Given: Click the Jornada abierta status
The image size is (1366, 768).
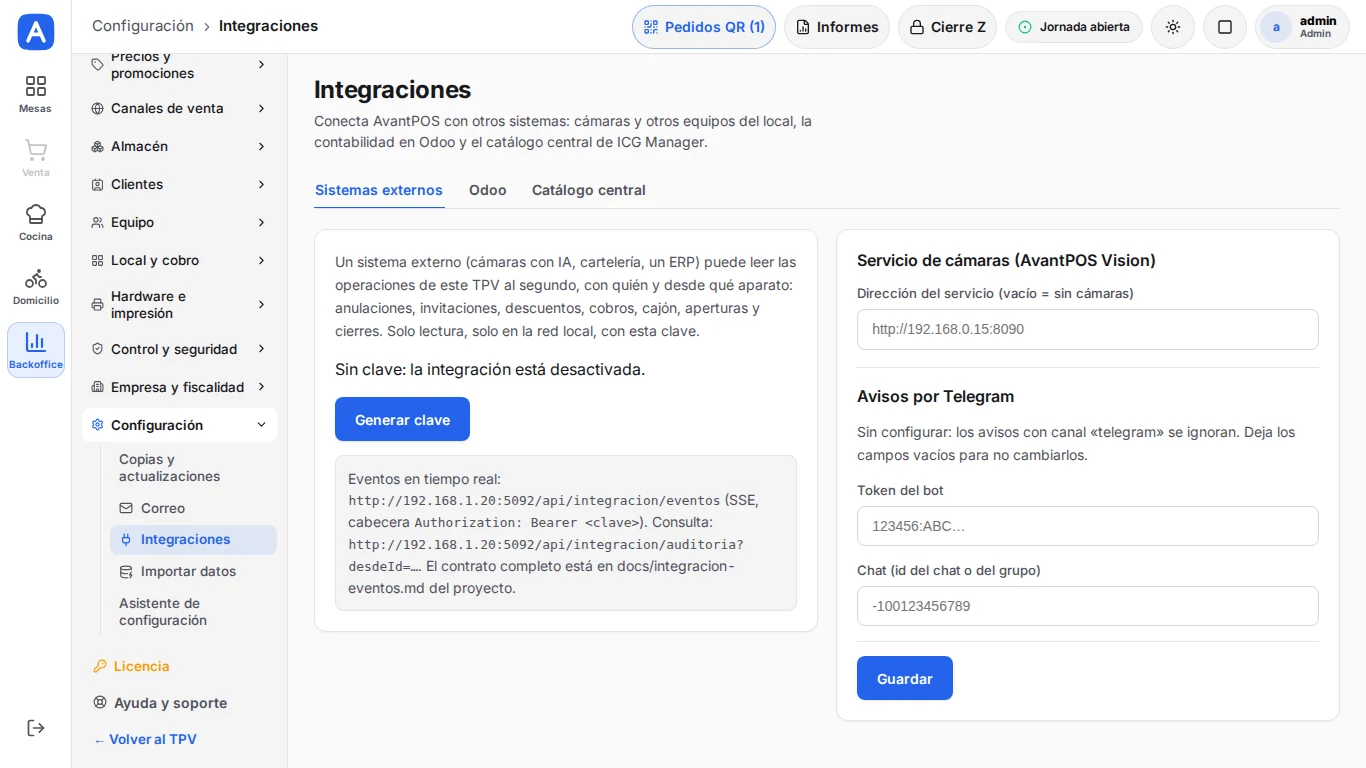Looking at the screenshot, I should (x=1074, y=27).
